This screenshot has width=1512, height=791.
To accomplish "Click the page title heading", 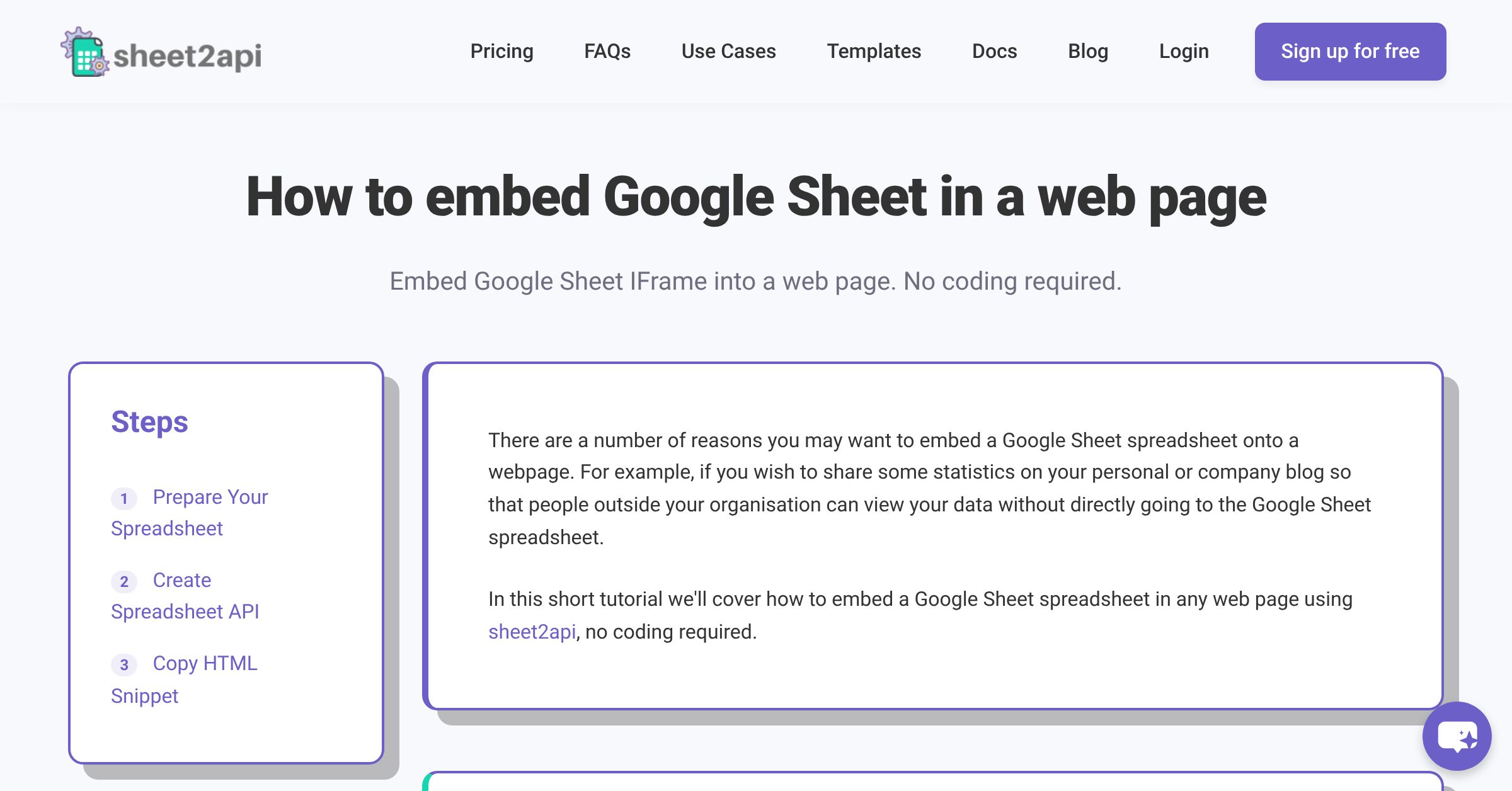I will [755, 197].
